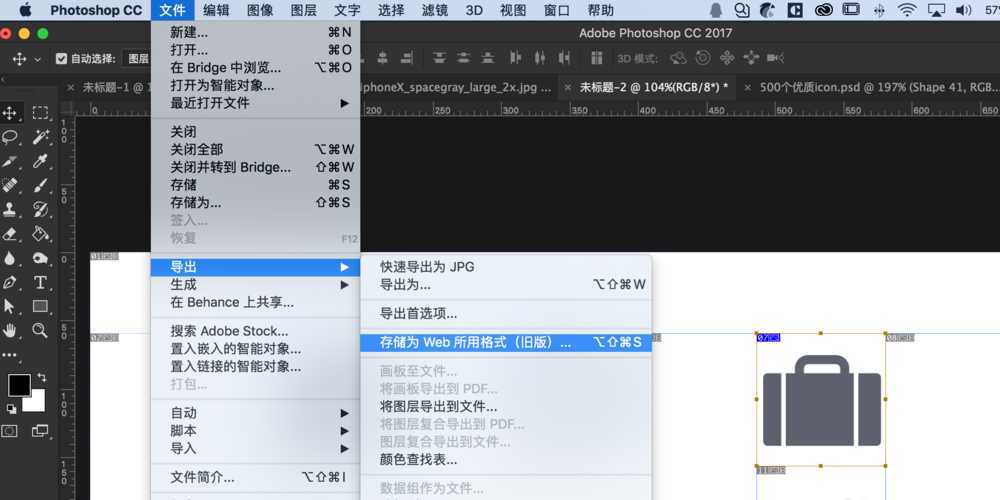Select the Hand tool
This screenshot has height=500, width=1000.
tap(12, 330)
